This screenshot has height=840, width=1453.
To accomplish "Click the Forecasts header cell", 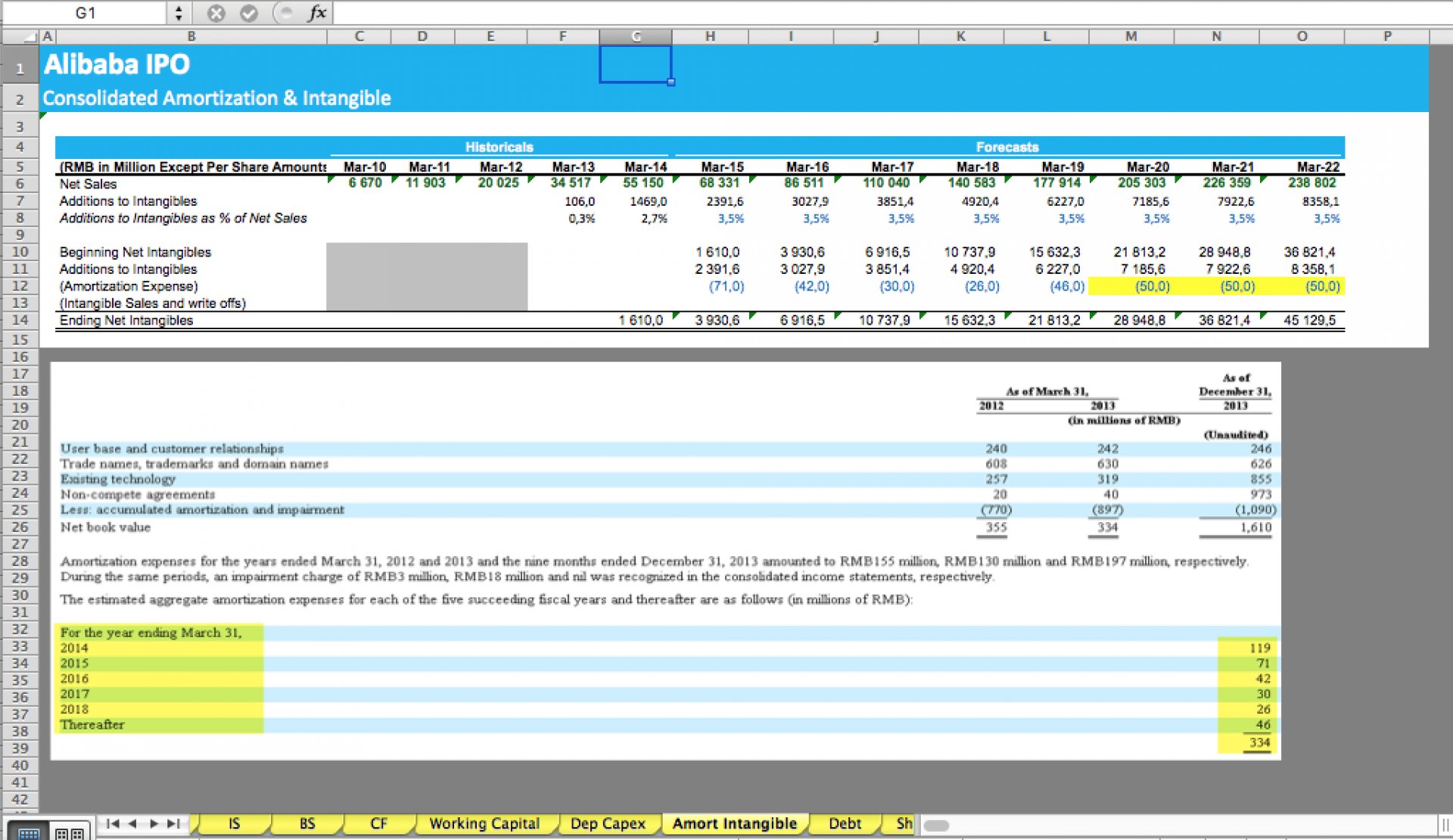I will pyautogui.click(x=1007, y=147).
